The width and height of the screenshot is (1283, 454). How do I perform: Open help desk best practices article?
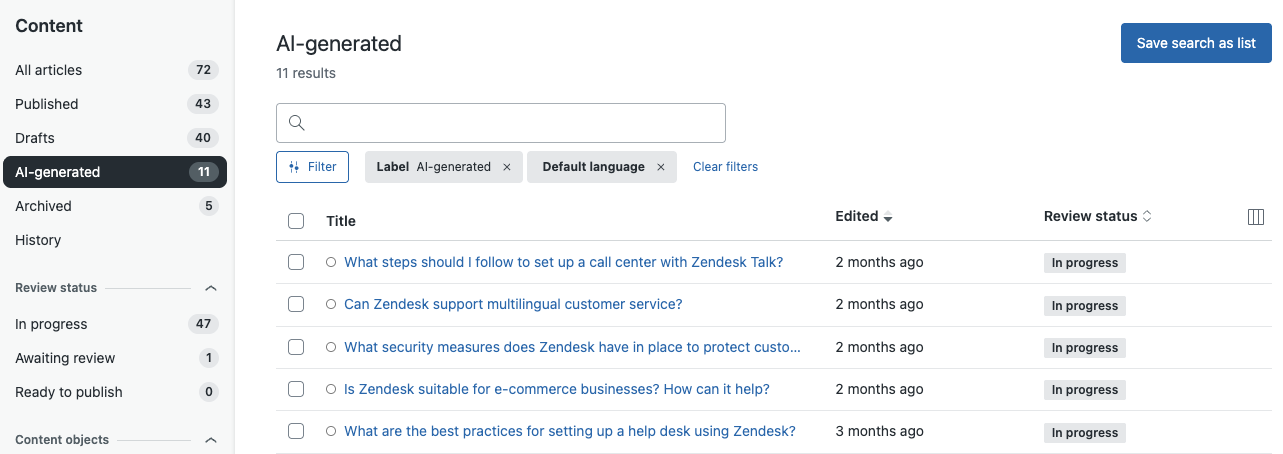coord(569,431)
